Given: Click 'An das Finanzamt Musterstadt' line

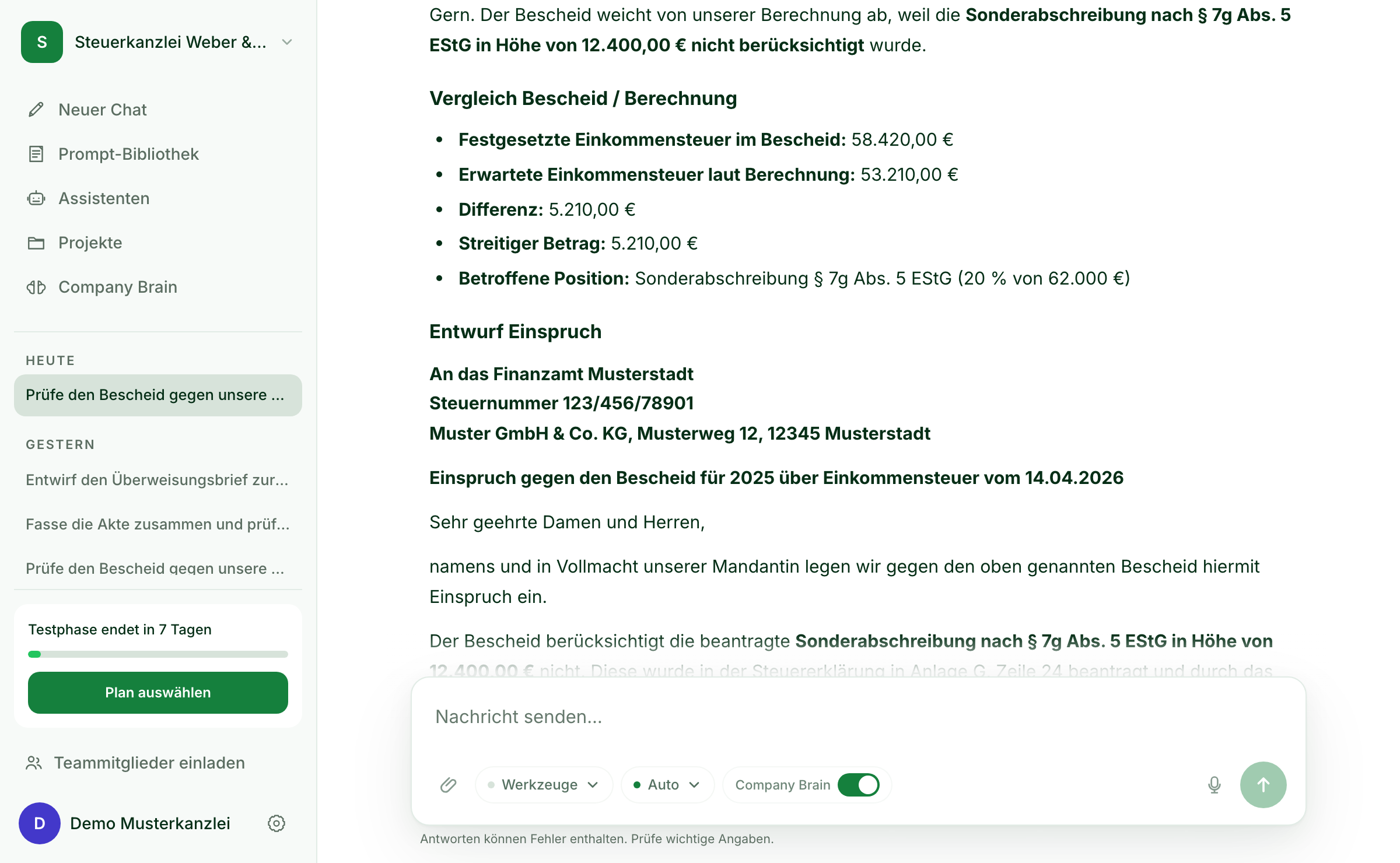Looking at the screenshot, I should tap(561, 374).
